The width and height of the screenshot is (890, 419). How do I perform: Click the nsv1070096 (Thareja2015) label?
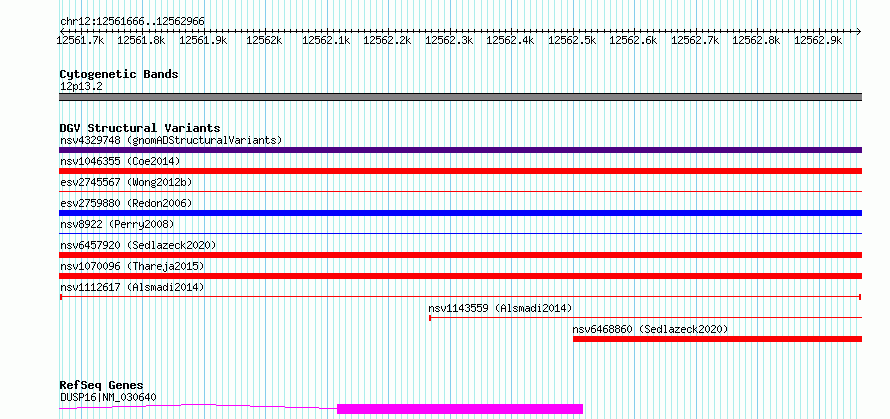click(x=132, y=266)
